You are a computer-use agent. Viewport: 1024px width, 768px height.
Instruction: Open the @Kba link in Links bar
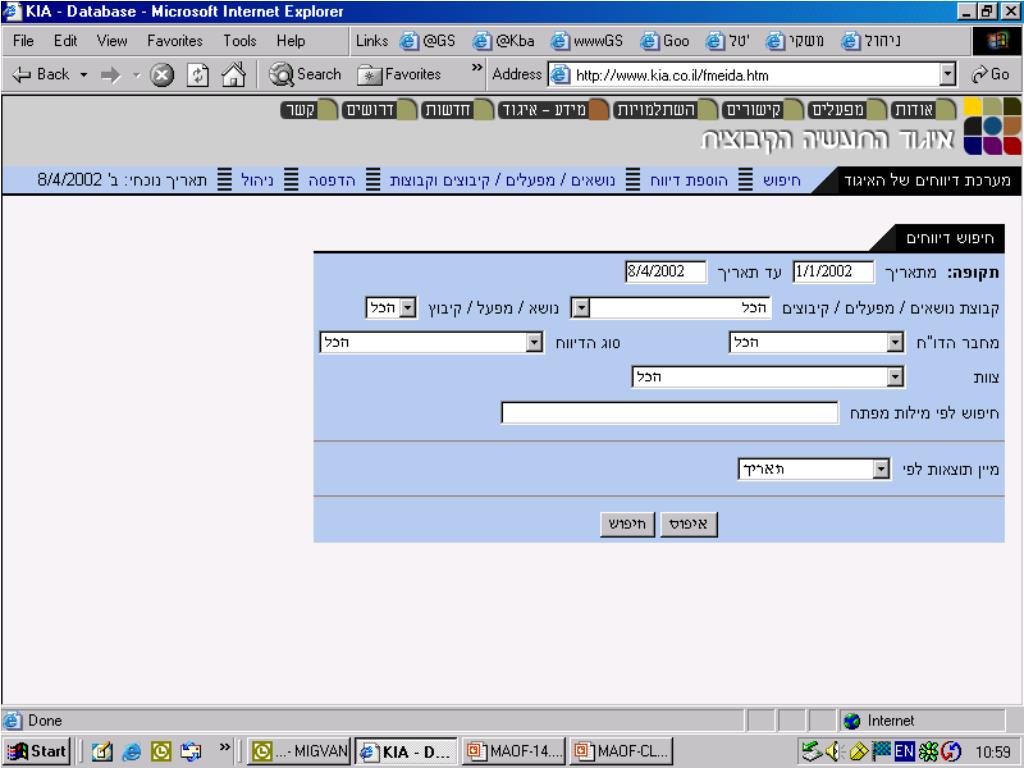point(503,40)
